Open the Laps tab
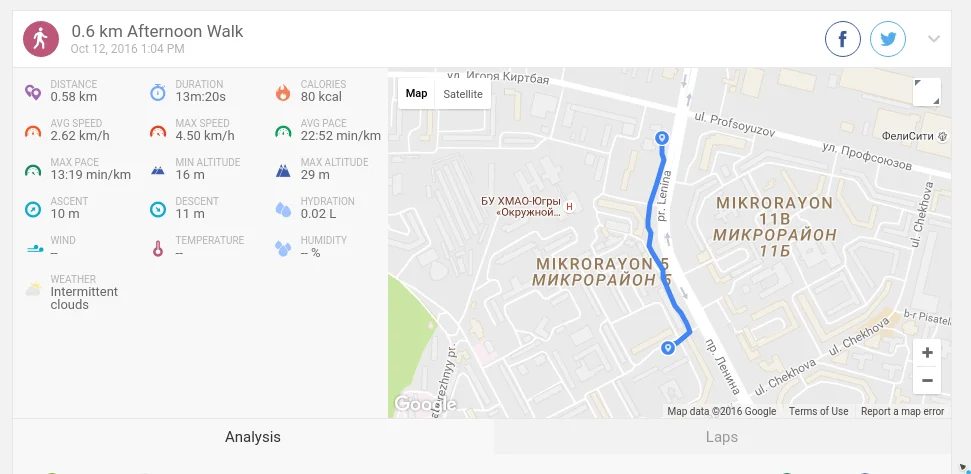Viewport: 971px width, 474px height. 722,437
